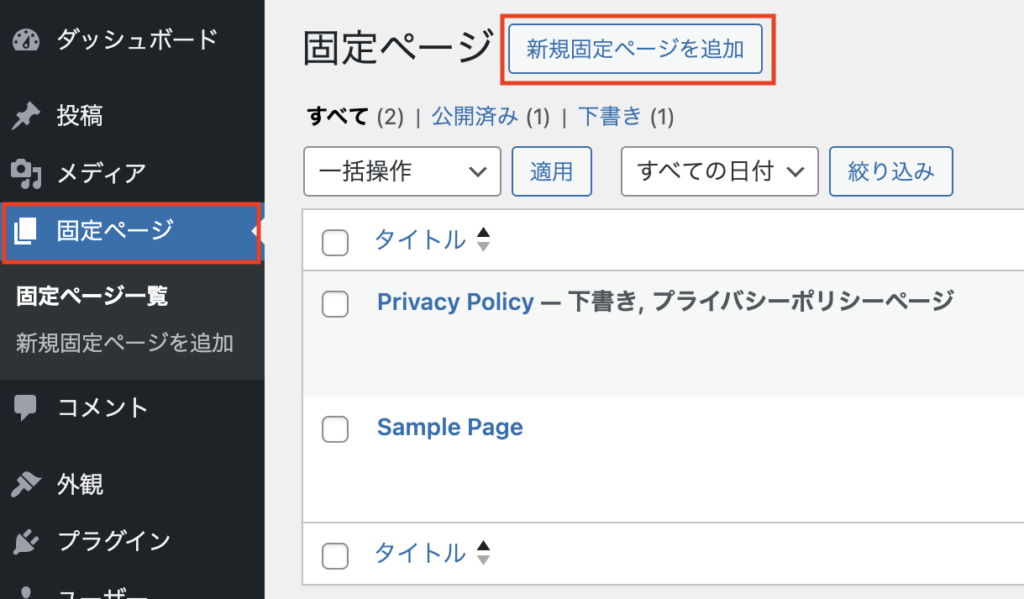Click the コメント speech bubble icon
The height and width of the screenshot is (599, 1024).
click(26, 408)
